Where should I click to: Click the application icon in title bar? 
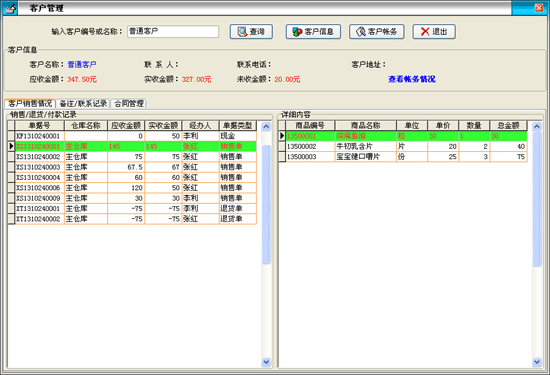pos(10,8)
